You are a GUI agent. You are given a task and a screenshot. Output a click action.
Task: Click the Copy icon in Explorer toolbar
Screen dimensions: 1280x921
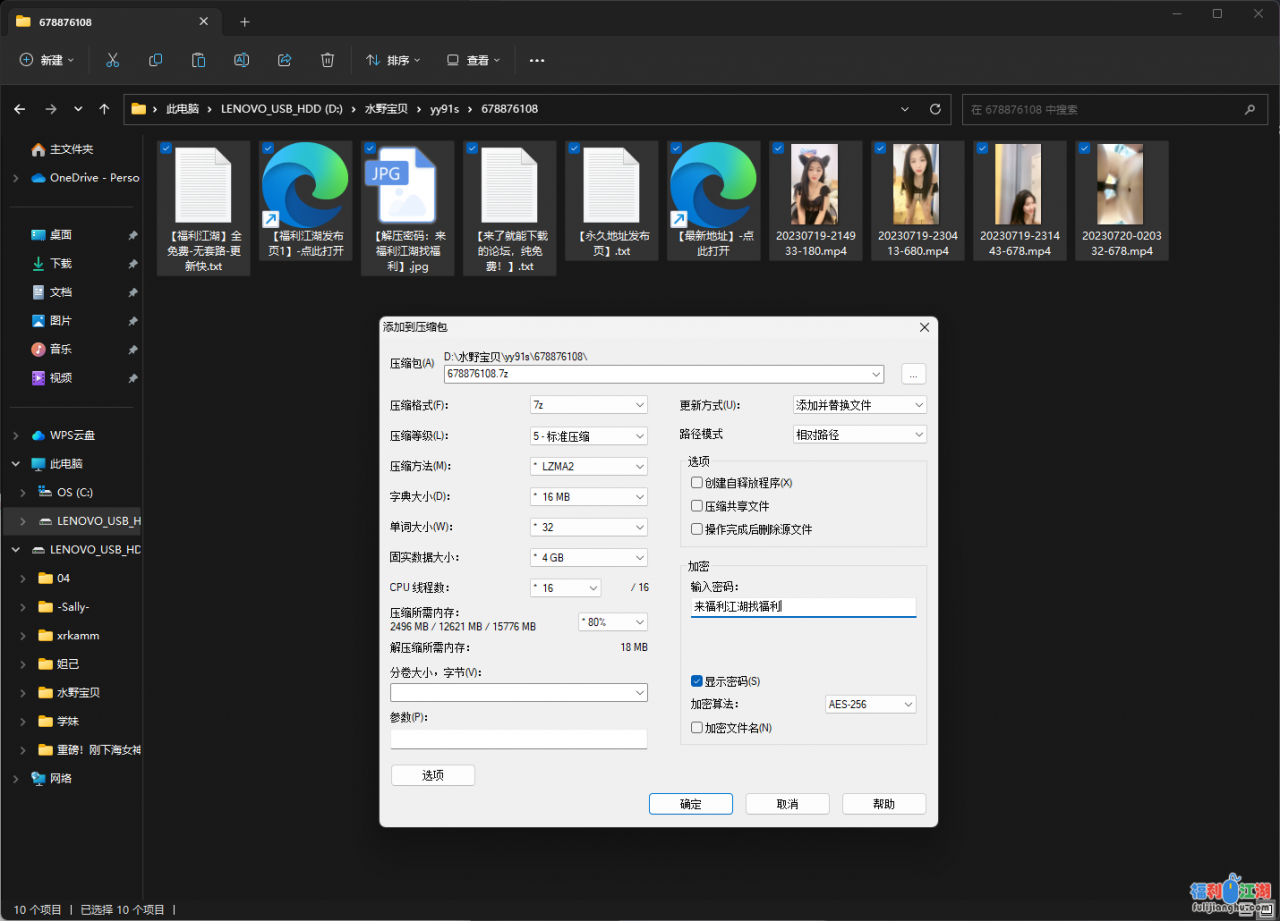click(155, 60)
